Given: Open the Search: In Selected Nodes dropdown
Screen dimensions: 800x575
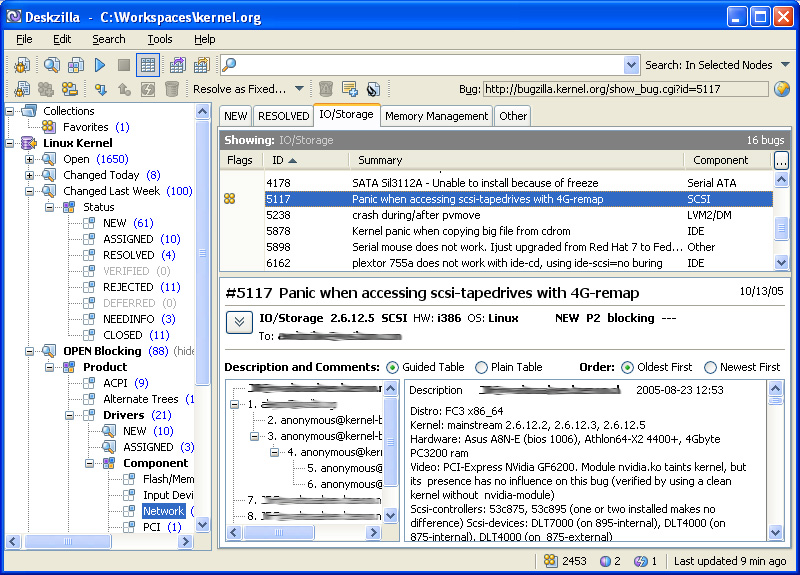Looking at the screenshot, I should tap(786, 65).
